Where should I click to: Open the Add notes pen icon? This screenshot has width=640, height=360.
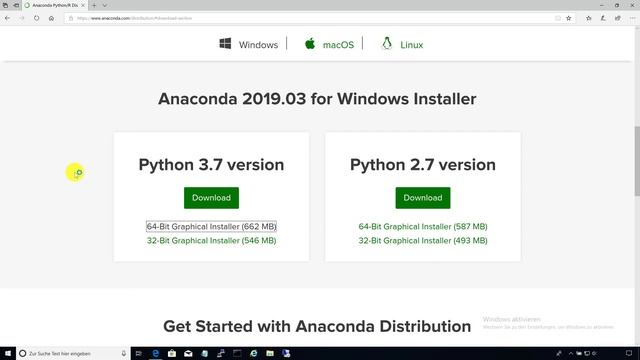[603, 18]
